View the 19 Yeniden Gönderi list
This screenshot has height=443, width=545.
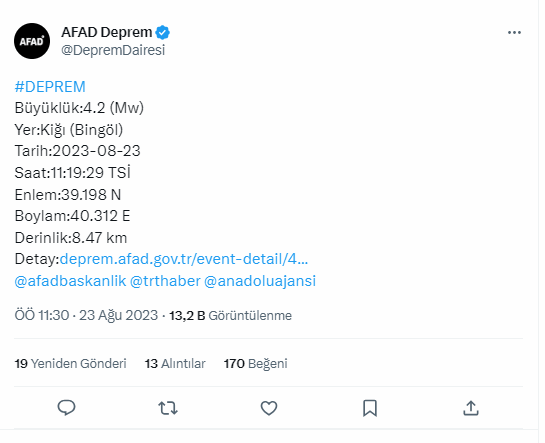point(71,363)
